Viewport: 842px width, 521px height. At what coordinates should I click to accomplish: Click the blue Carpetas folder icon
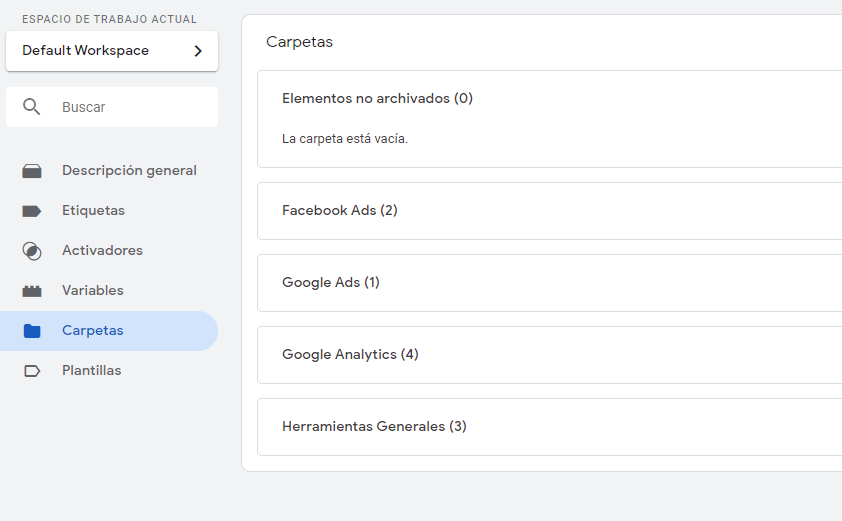[32, 331]
